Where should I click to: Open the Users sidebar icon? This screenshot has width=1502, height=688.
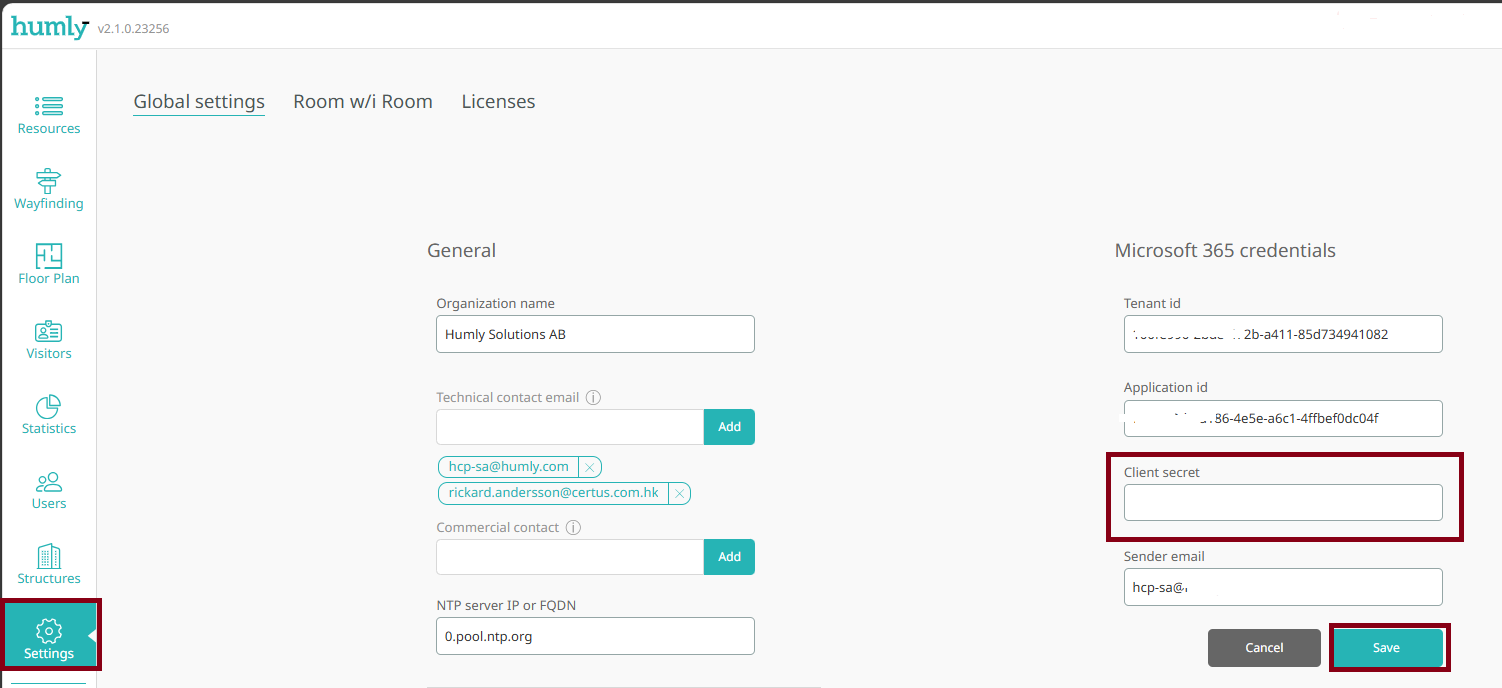[x=49, y=482]
